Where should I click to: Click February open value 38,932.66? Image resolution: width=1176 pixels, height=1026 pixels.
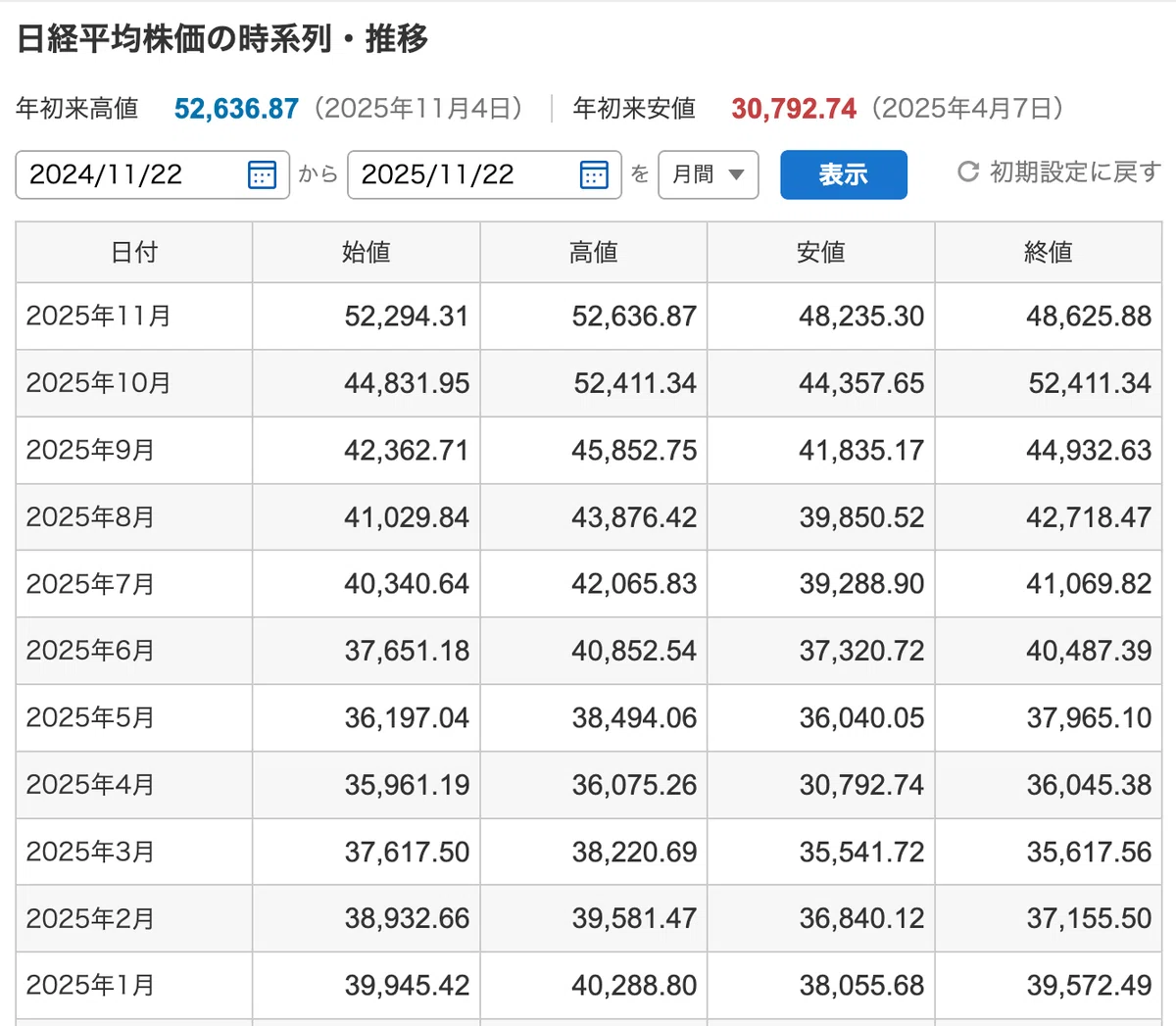click(x=407, y=918)
